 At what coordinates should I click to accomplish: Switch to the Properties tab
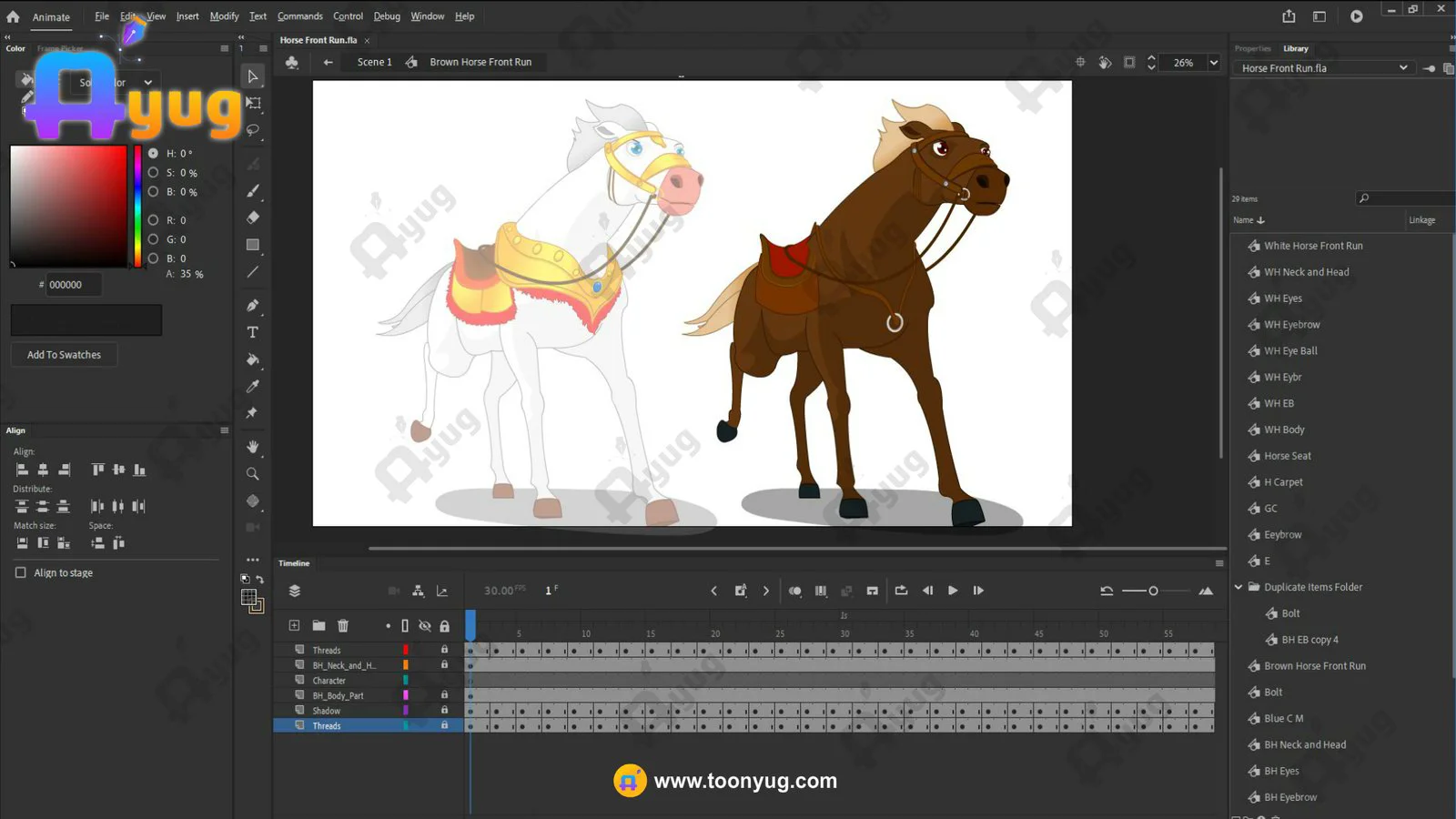[1252, 49]
